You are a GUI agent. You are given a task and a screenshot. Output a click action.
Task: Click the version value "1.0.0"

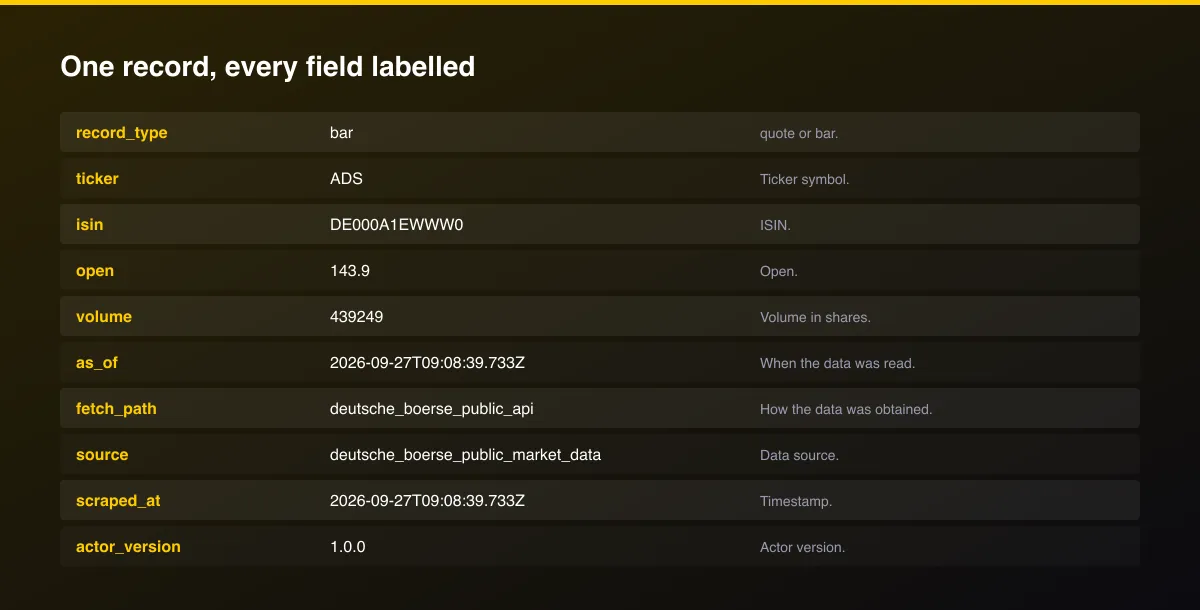(349, 547)
